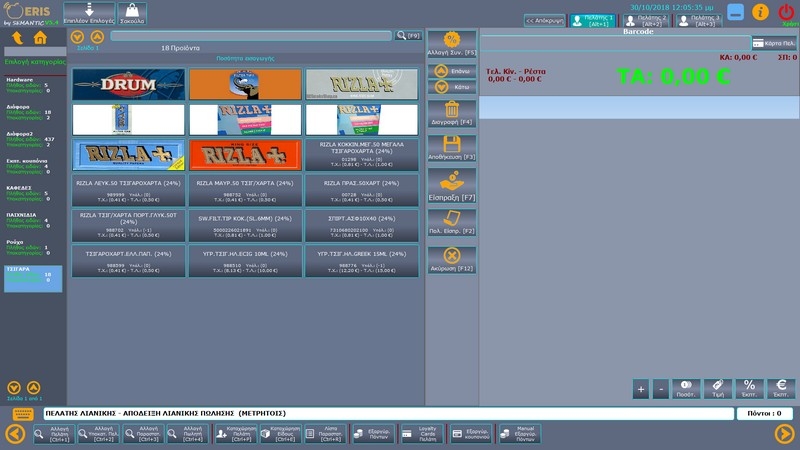This screenshot has width=800, height=450.
Task: Add RIZLA ΚΟΚΚΙΝ.ΜΕΓ.50 ΜΕΓΑΛΑ ΤΣΙΓΑΡΟΧΑΡΤΑ product
Action: 362,155
